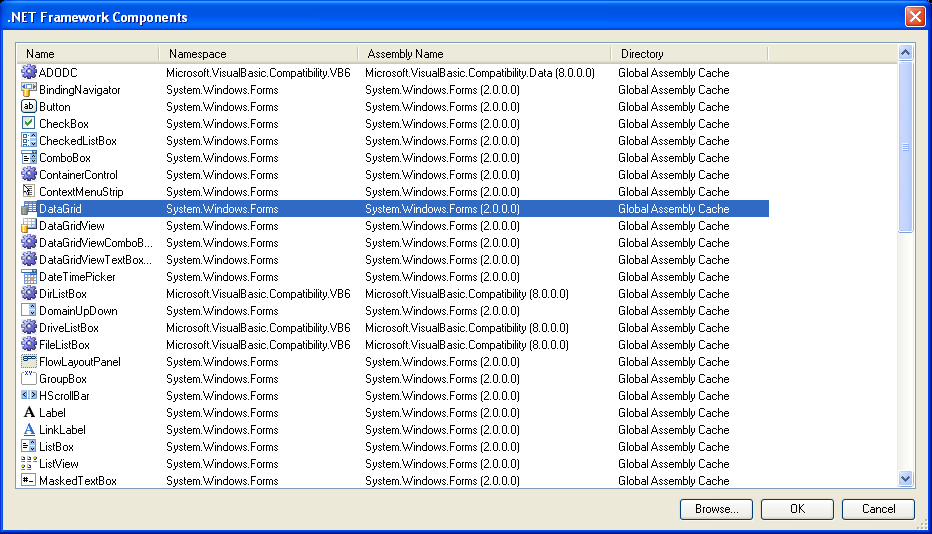The image size is (932, 534).
Task: Select the ADODC component name
Action: point(58,73)
